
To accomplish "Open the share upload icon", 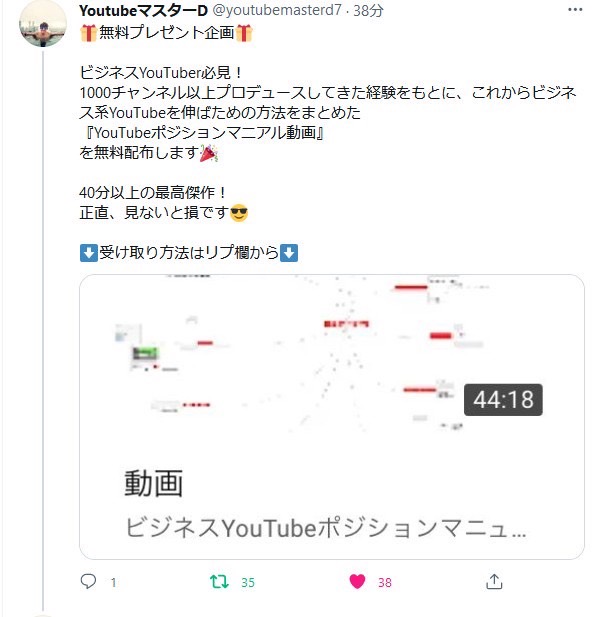I will tap(494, 581).
